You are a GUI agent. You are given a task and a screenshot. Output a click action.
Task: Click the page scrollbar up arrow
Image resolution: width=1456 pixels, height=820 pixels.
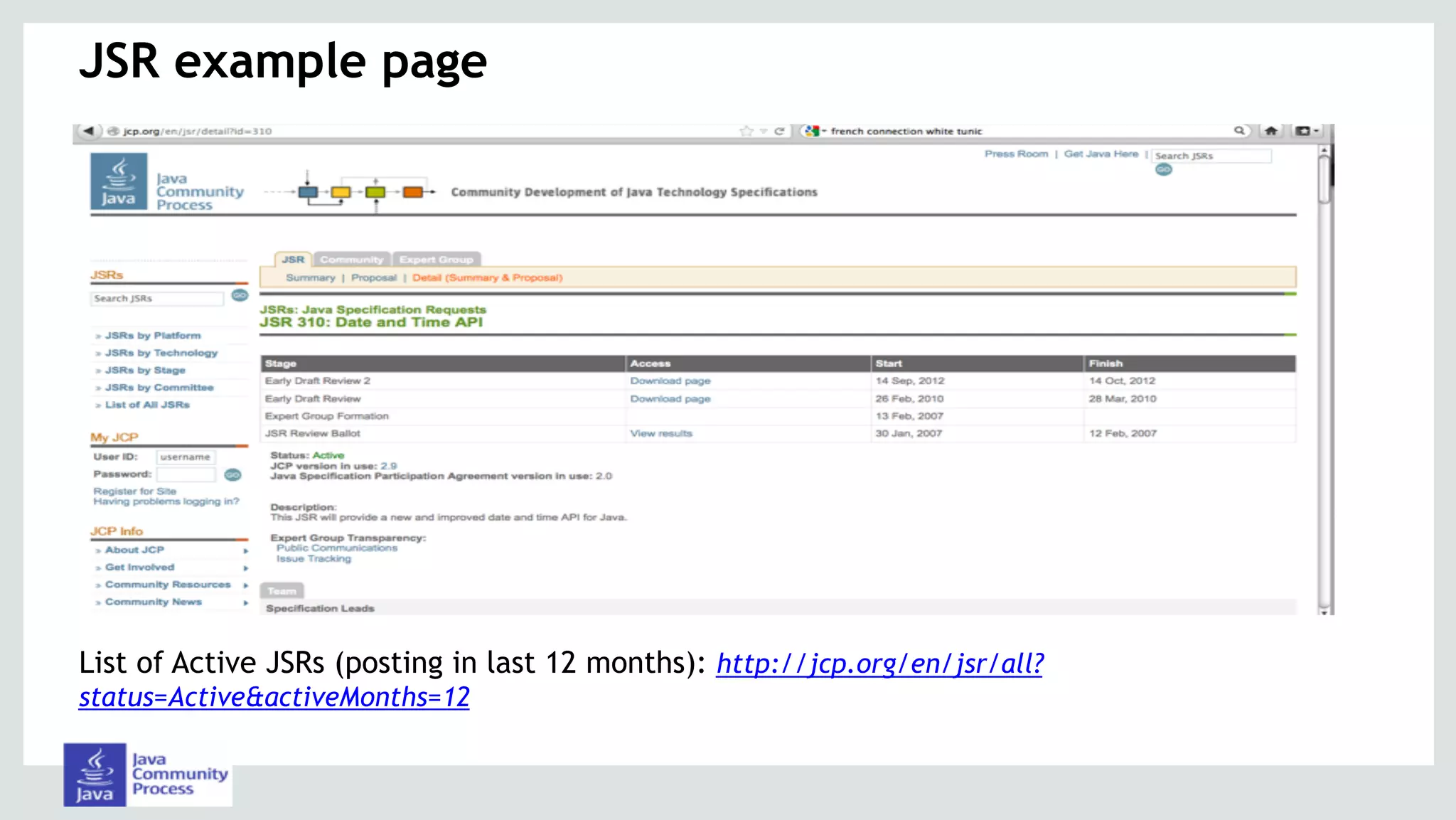coord(1324,150)
